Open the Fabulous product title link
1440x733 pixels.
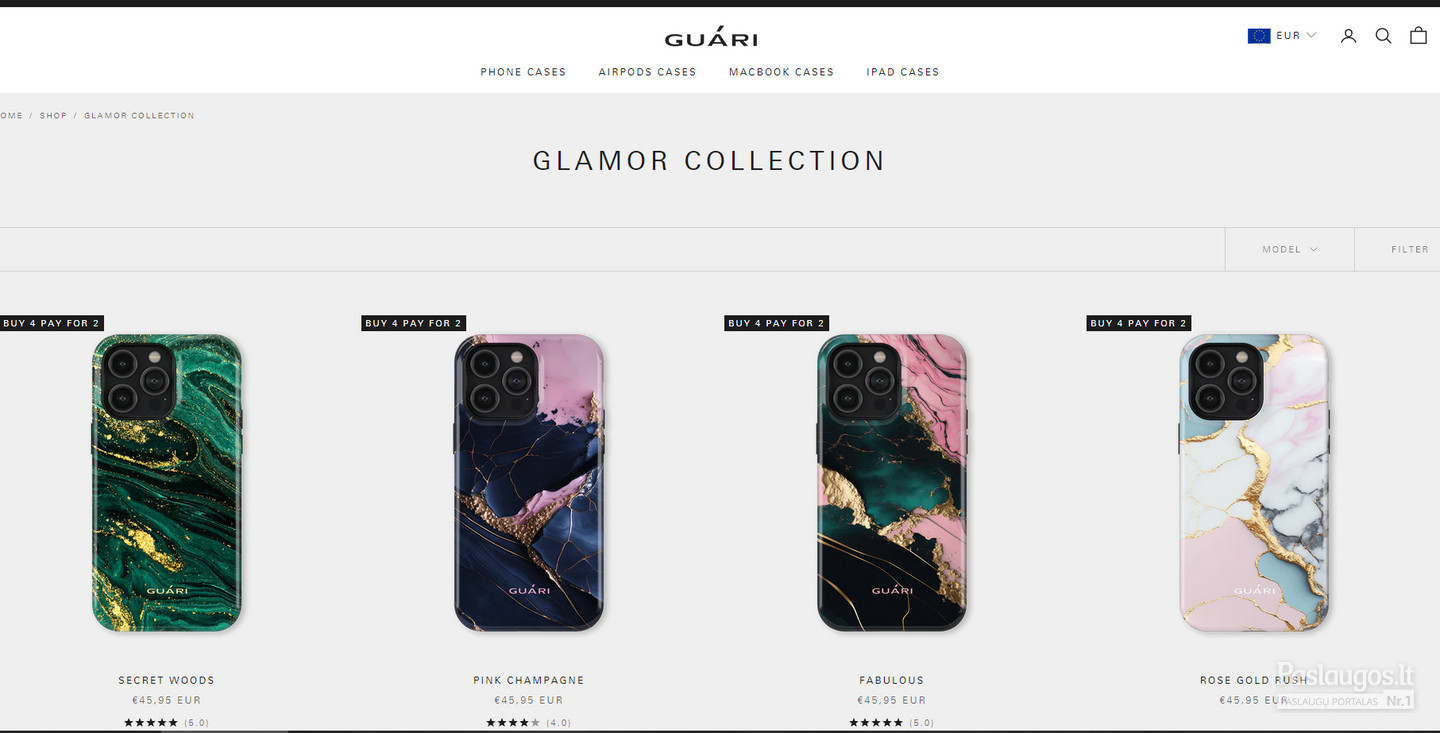[892, 680]
